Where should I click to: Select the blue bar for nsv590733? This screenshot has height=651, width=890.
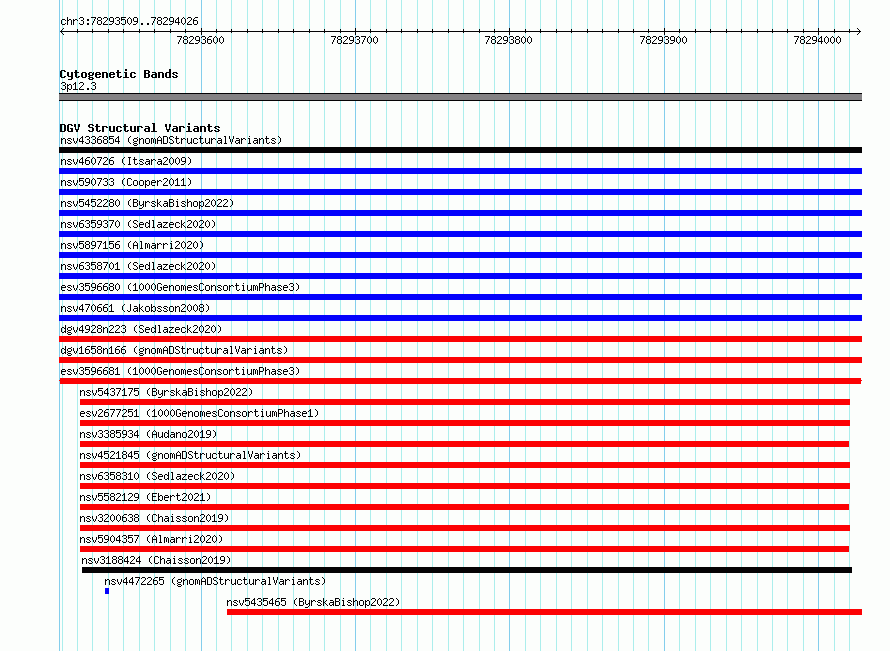tap(460, 192)
